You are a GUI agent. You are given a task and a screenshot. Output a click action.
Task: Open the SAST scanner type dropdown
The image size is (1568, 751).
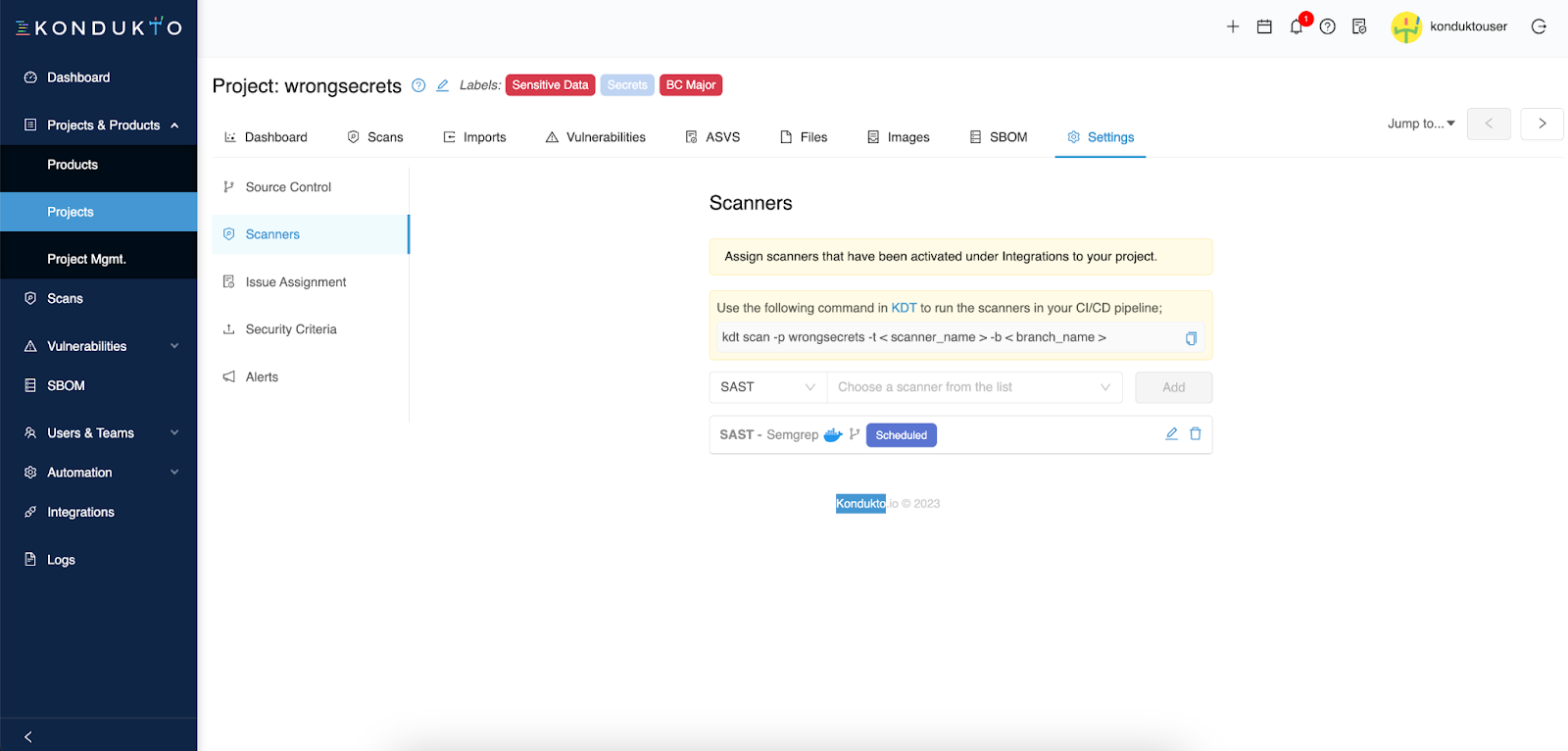(x=767, y=387)
